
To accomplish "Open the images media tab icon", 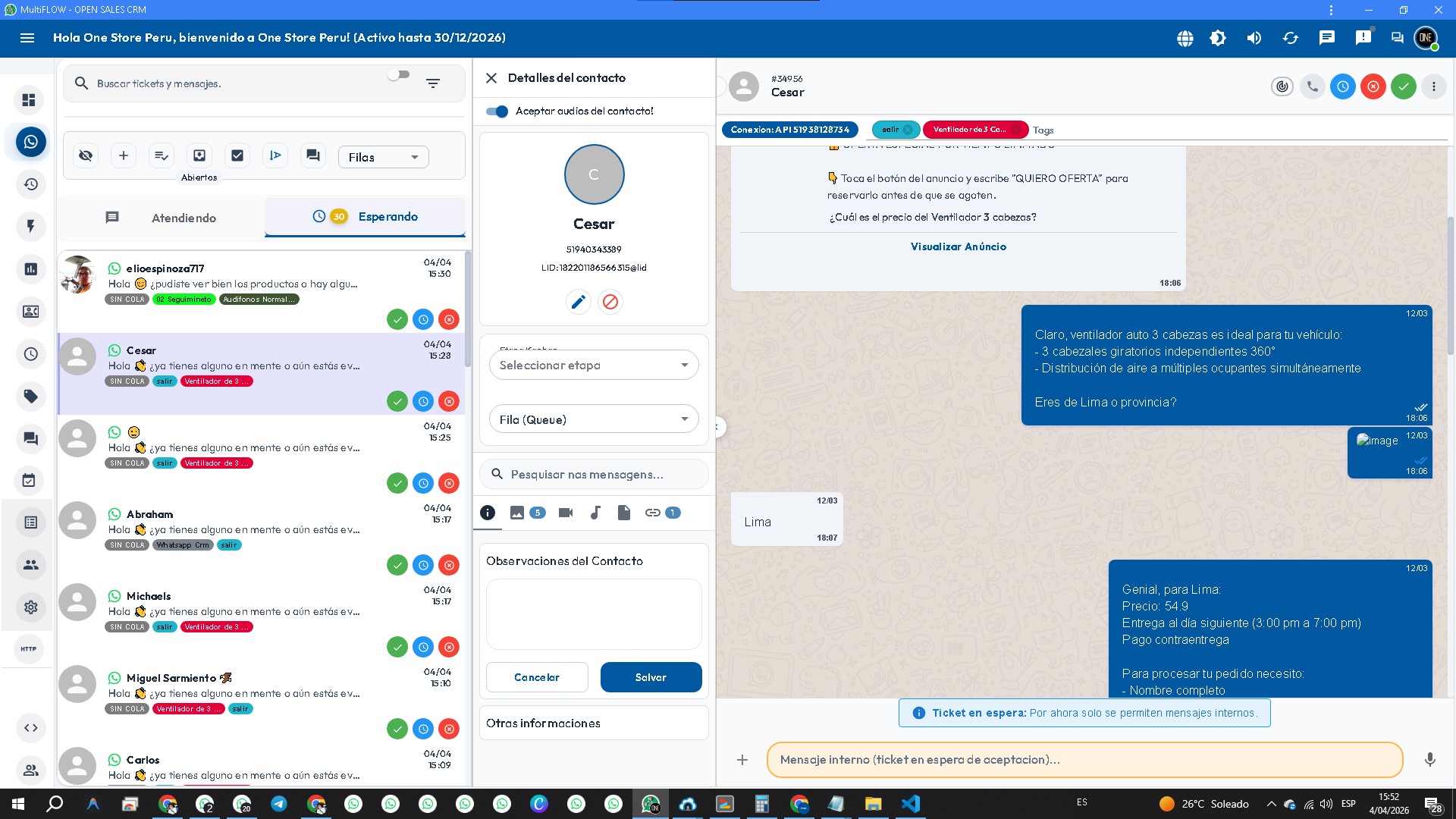I will tap(517, 513).
